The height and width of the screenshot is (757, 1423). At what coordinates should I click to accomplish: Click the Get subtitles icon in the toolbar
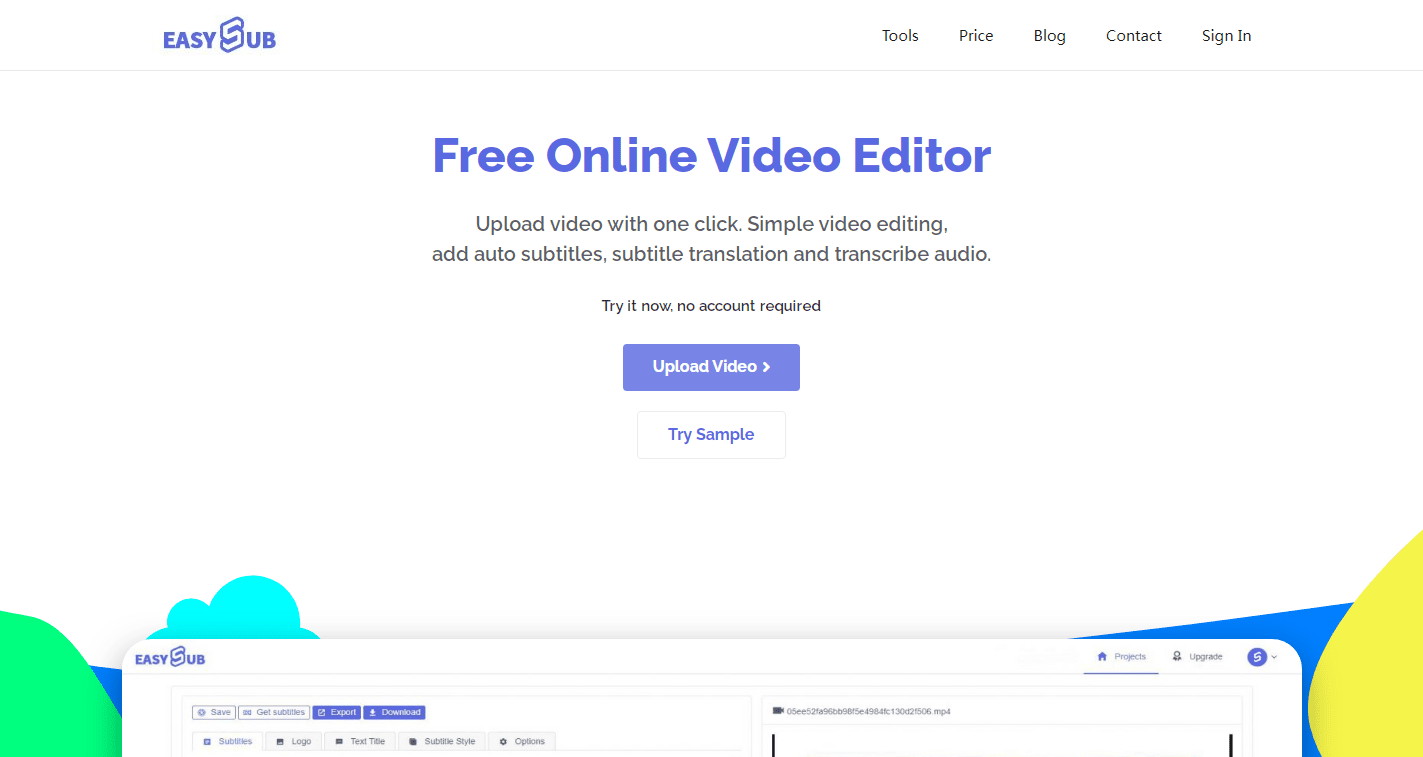point(247,712)
